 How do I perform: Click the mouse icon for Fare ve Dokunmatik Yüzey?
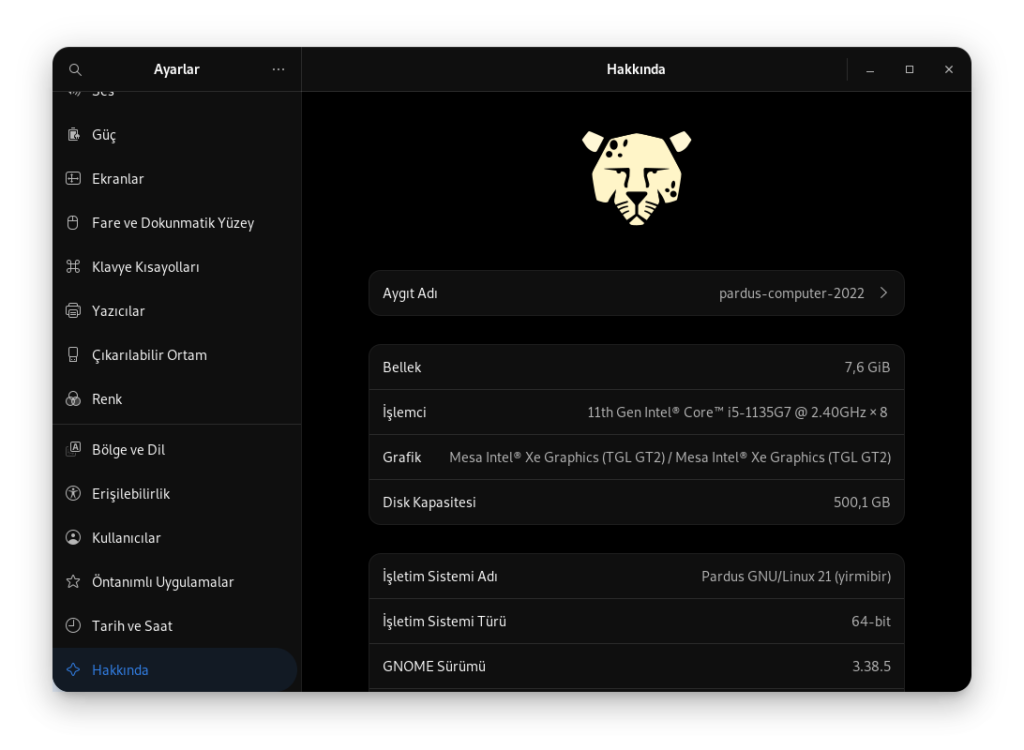click(73, 223)
